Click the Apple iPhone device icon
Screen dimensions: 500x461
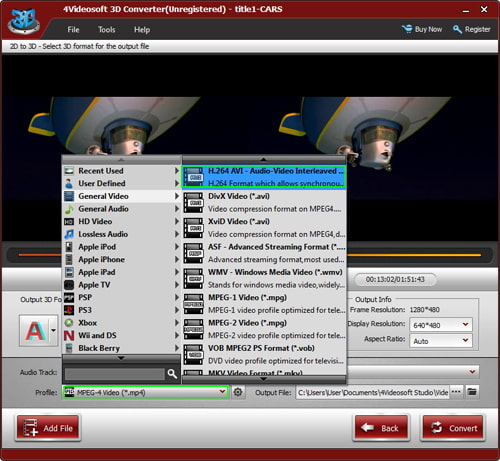pos(69,260)
